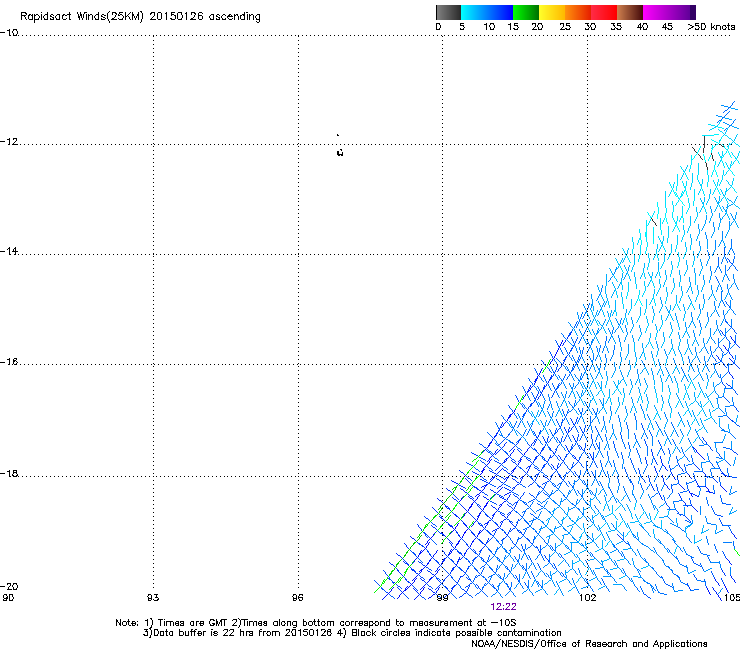Click the small black island marker near 12S
This screenshot has width=740, height=650.
point(340,152)
